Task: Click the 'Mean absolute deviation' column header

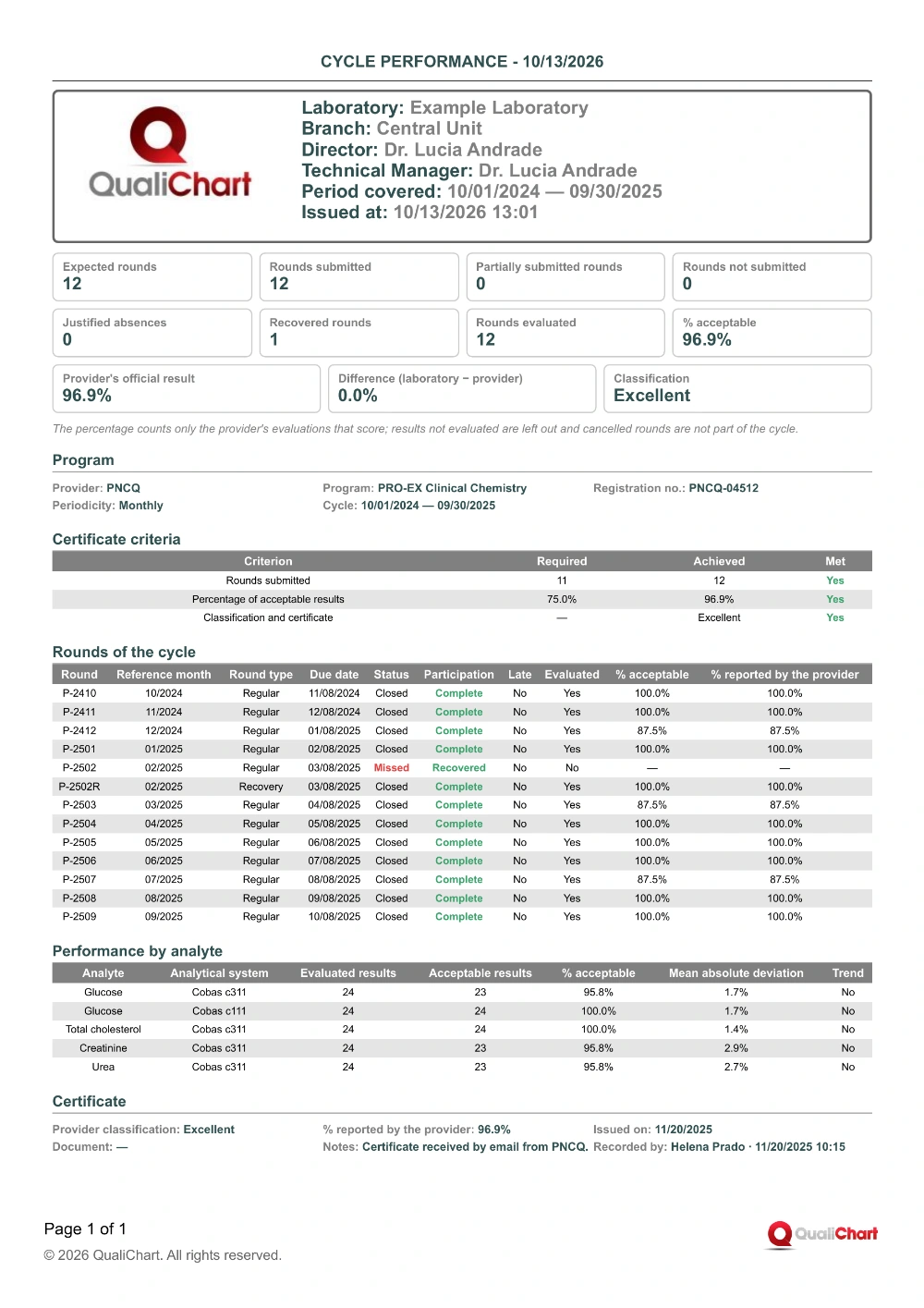Action: pyautogui.click(x=736, y=973)
